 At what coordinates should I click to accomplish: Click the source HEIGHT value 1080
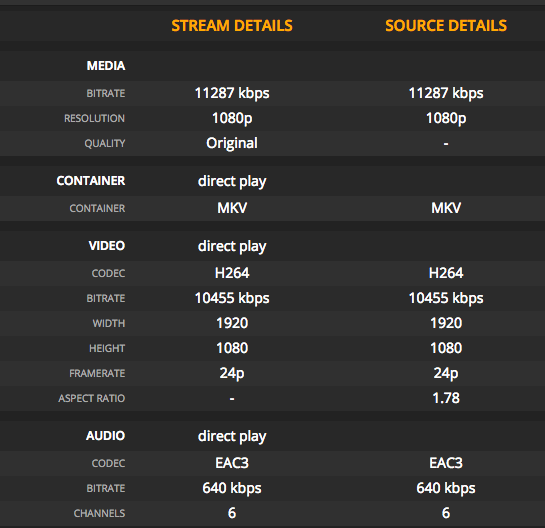[x=446, y=348]
